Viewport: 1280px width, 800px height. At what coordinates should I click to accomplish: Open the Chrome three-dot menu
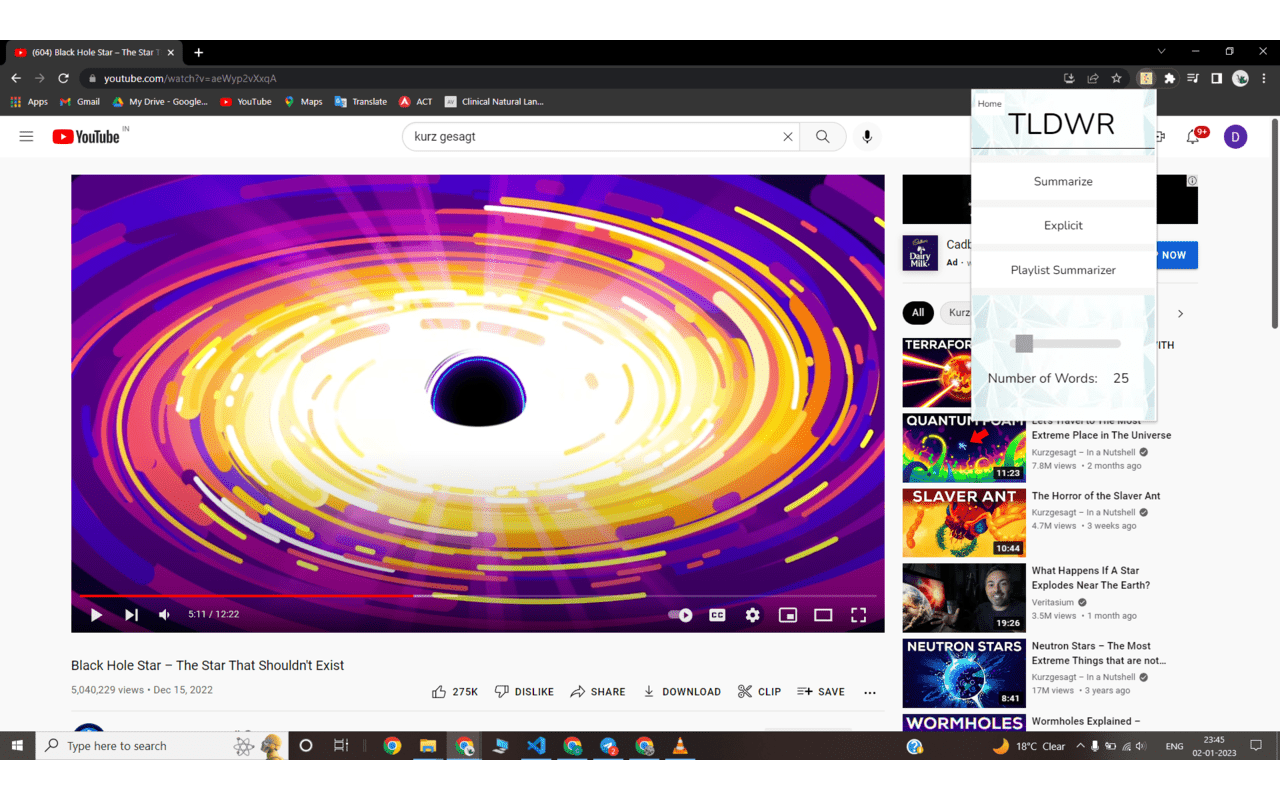pyautogui.click(x=1264, y=78)
